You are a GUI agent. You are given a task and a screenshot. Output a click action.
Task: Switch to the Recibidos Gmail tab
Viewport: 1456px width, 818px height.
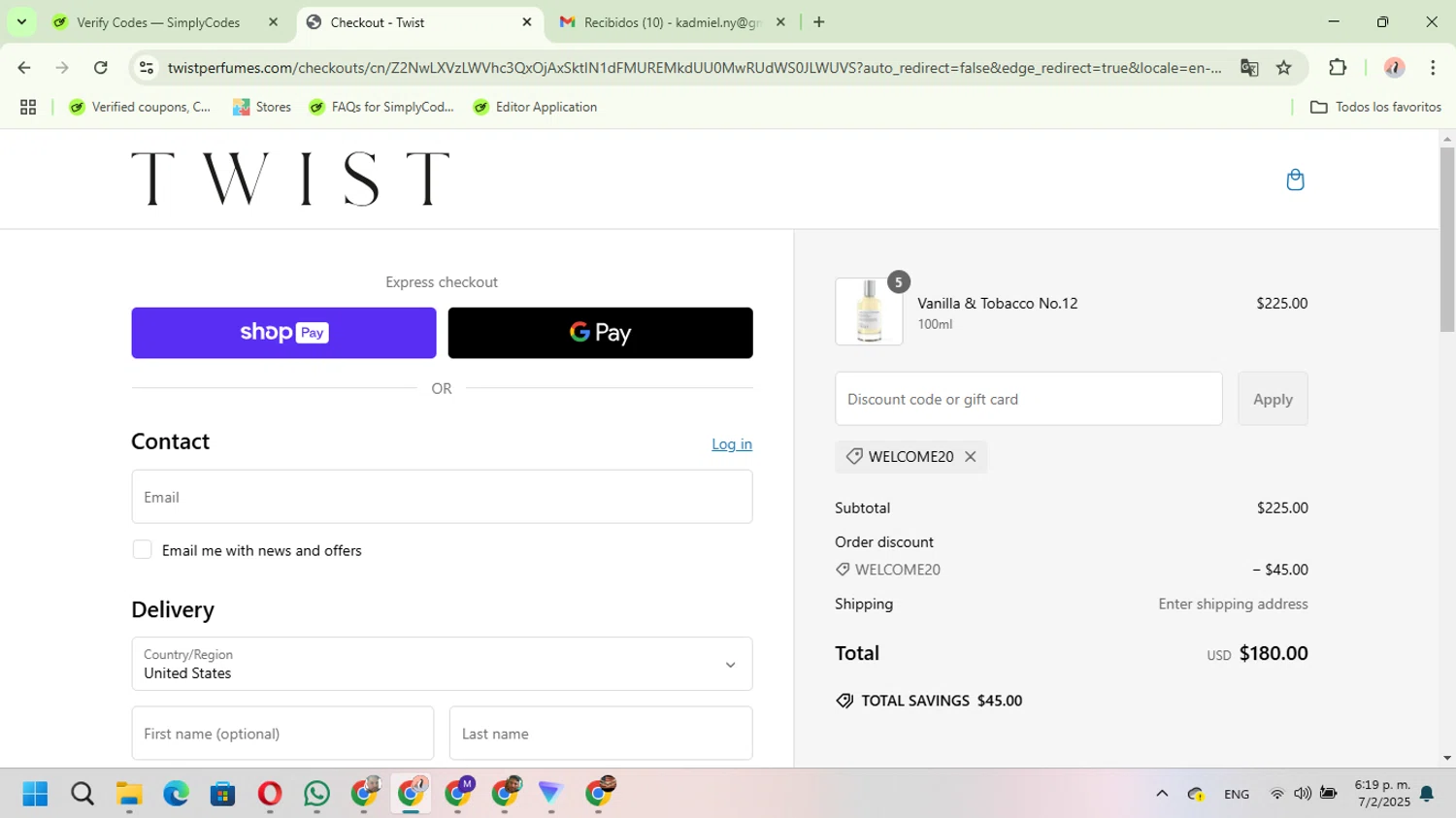coord(673,22)
